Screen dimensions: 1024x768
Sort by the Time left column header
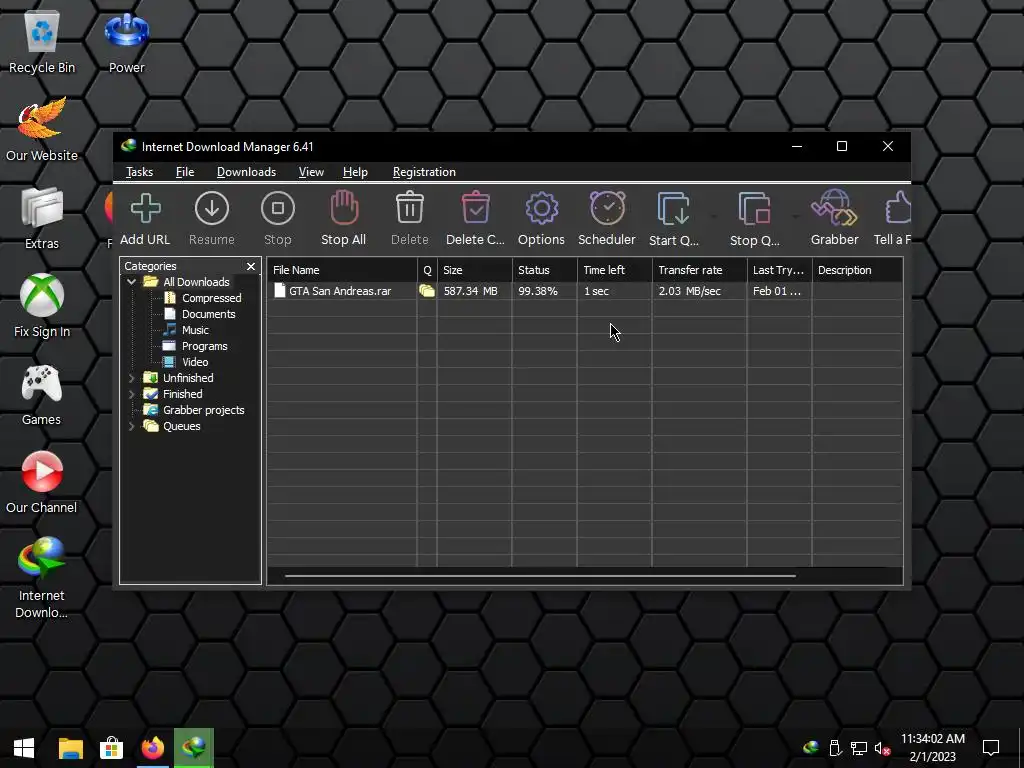615,270
